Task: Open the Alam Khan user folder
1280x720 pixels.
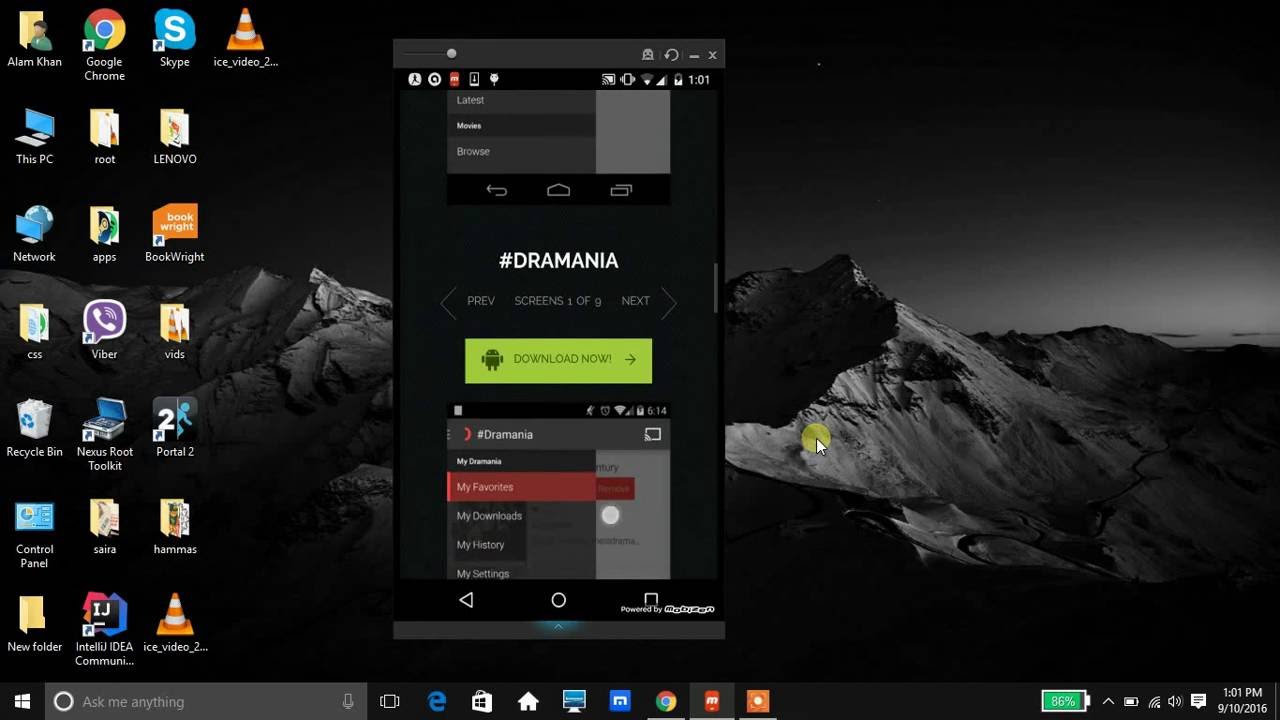Action: click(x=35, y=39)
